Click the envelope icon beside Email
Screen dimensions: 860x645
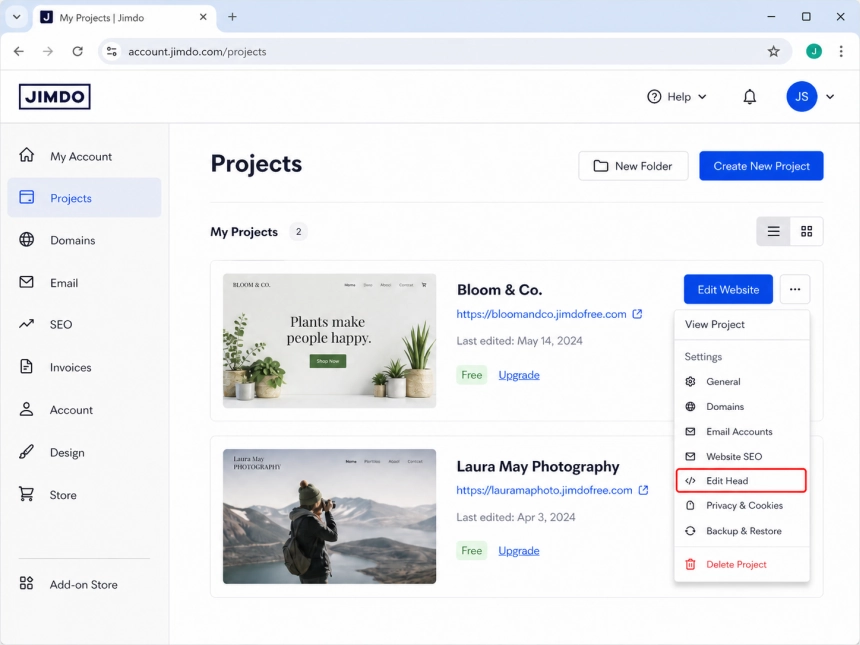pyautogui.click(x=26, y=282)
